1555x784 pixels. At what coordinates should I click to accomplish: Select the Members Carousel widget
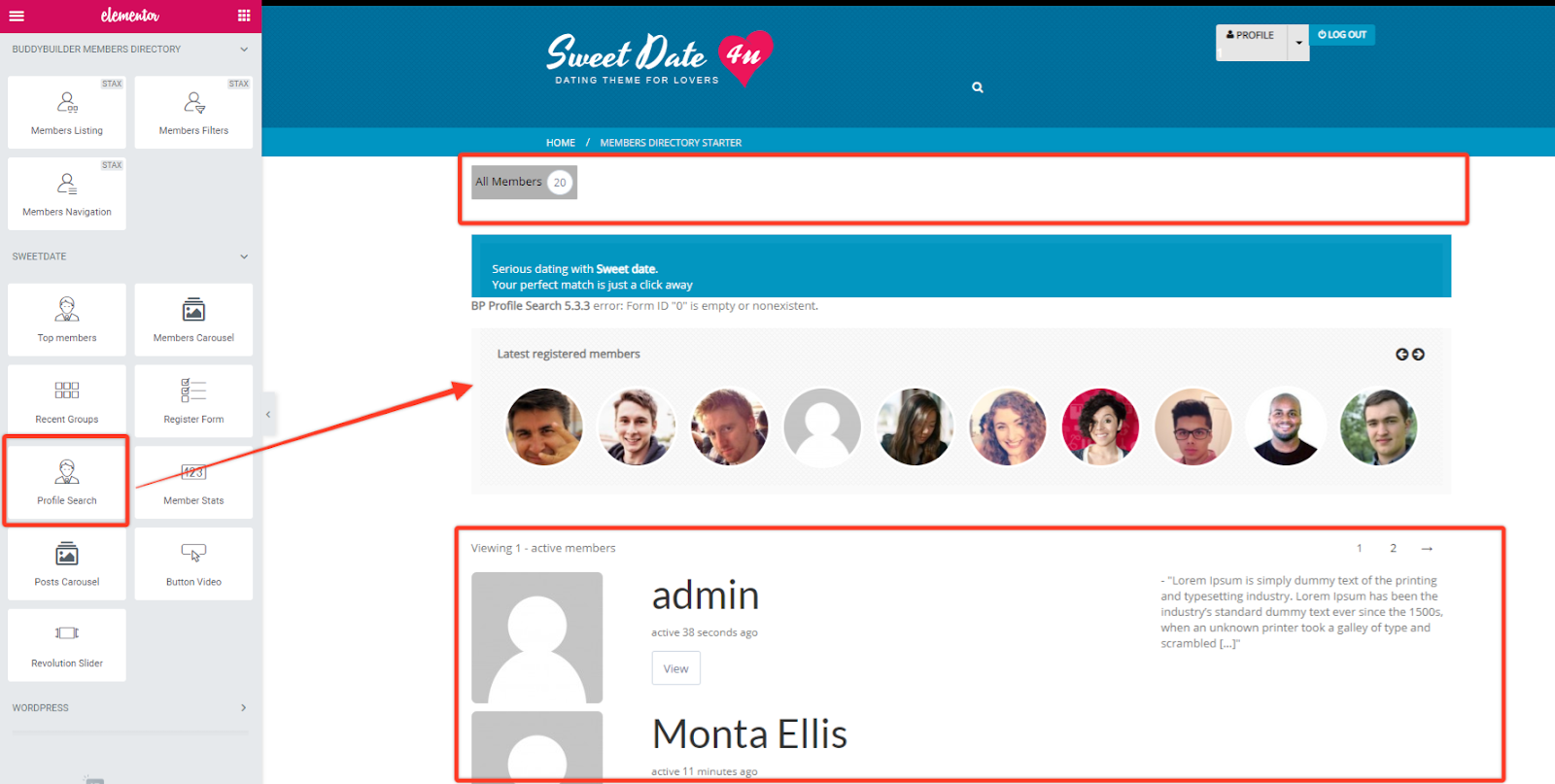point(193,320)
